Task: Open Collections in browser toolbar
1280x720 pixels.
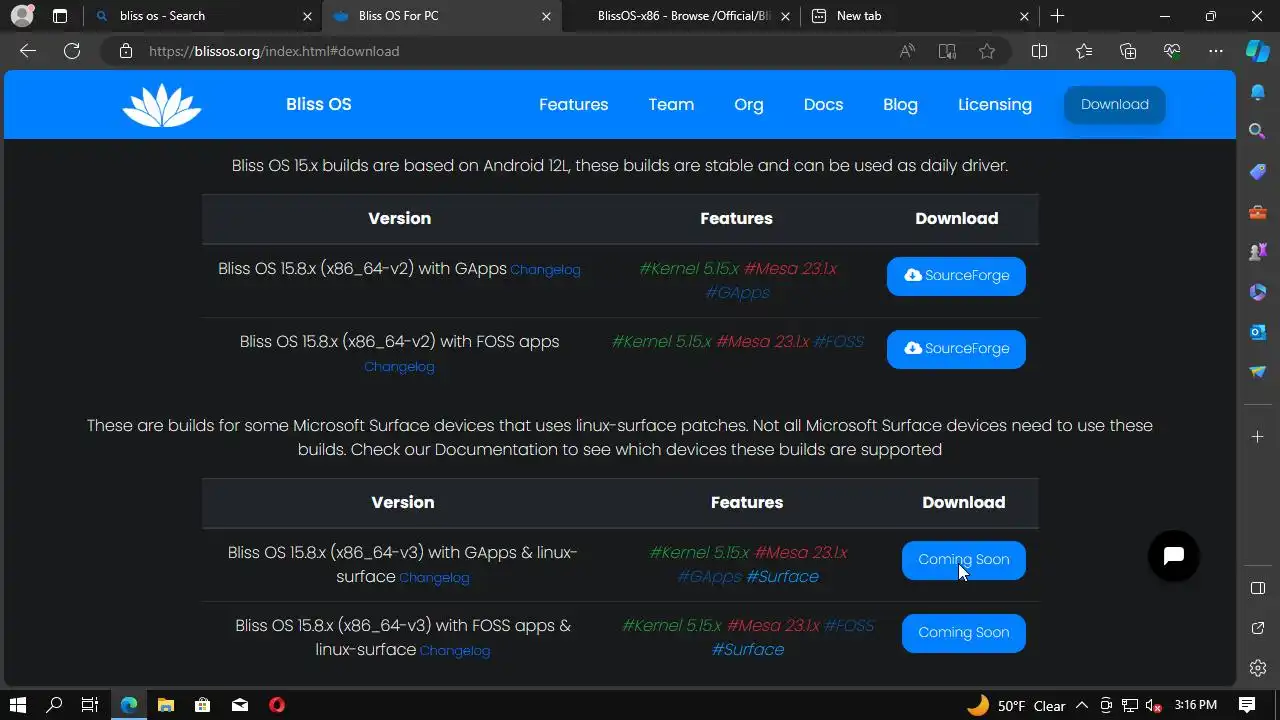Action: [1128, 51]
